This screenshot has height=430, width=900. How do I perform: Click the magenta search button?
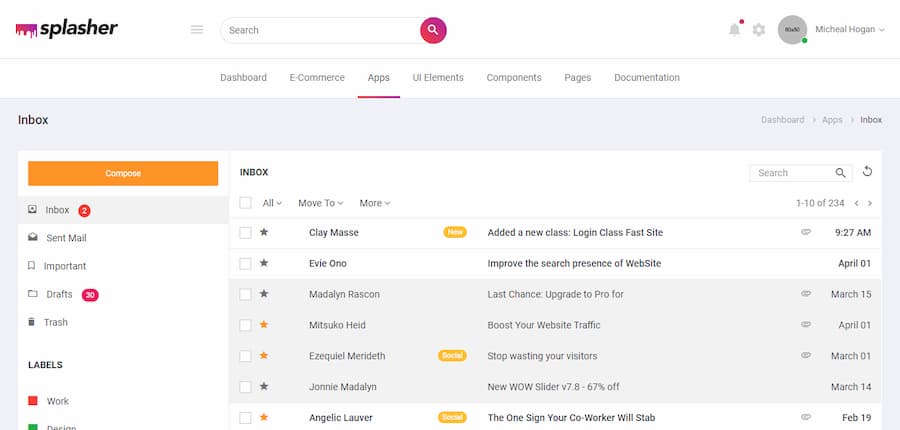(433, 30)
